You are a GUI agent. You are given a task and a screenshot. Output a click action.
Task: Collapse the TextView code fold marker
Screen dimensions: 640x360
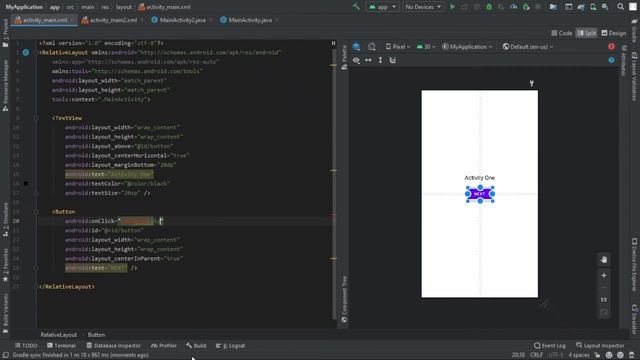click(x=36, y=118)
